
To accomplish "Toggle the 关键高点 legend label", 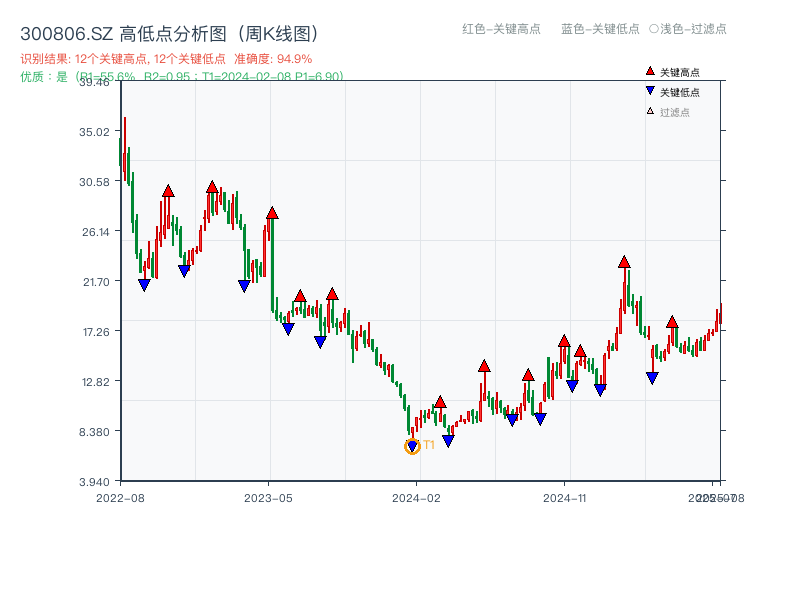I will point(680,72).
